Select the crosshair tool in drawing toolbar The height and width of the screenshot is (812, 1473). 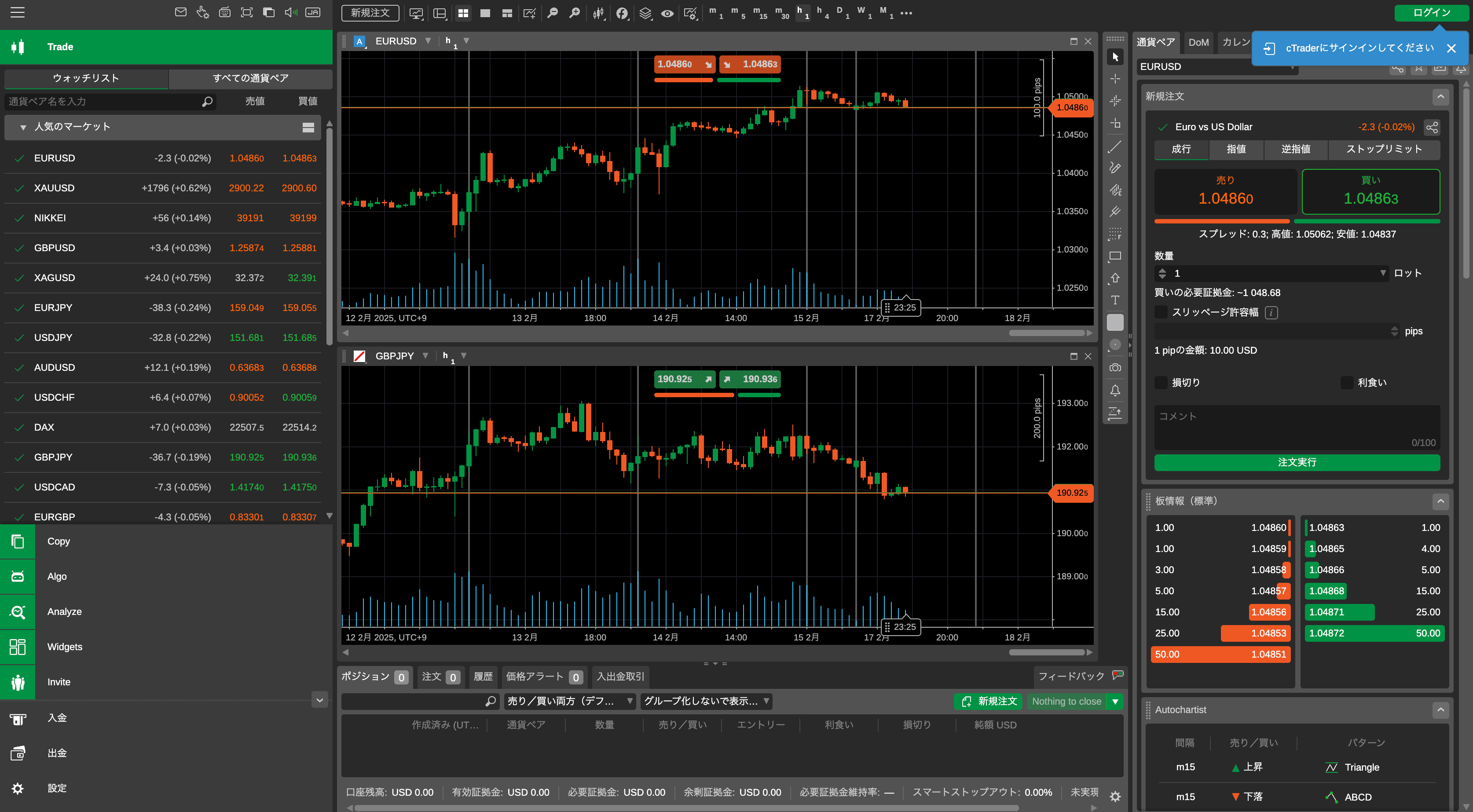click(x=1115, y=79)
